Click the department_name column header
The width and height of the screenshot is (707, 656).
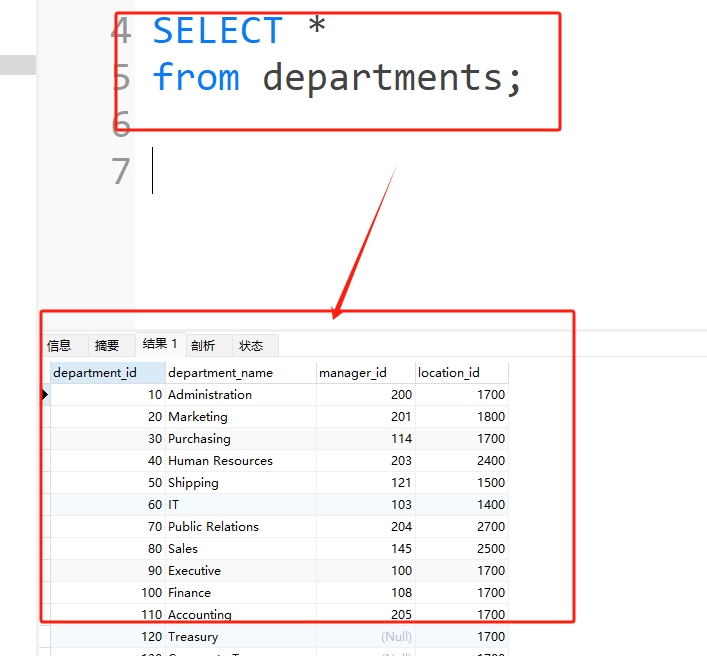220,373
